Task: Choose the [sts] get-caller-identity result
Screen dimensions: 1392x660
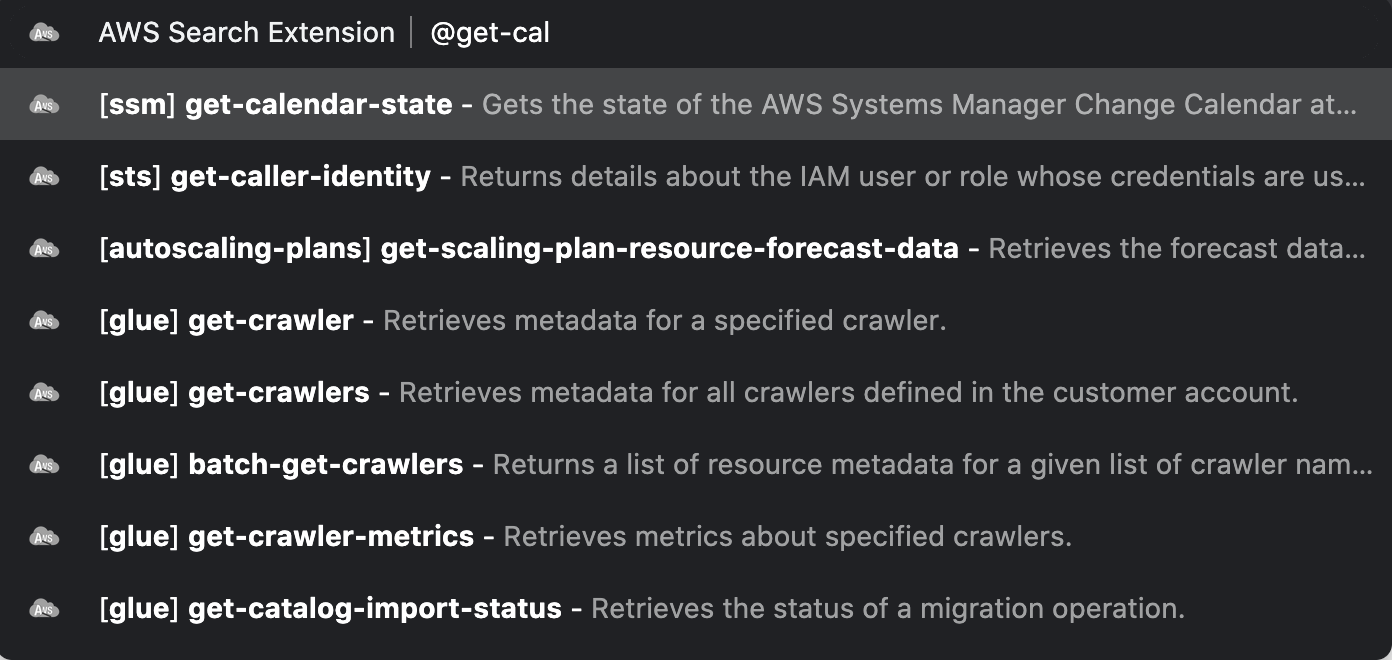Action: click(696, 176)
